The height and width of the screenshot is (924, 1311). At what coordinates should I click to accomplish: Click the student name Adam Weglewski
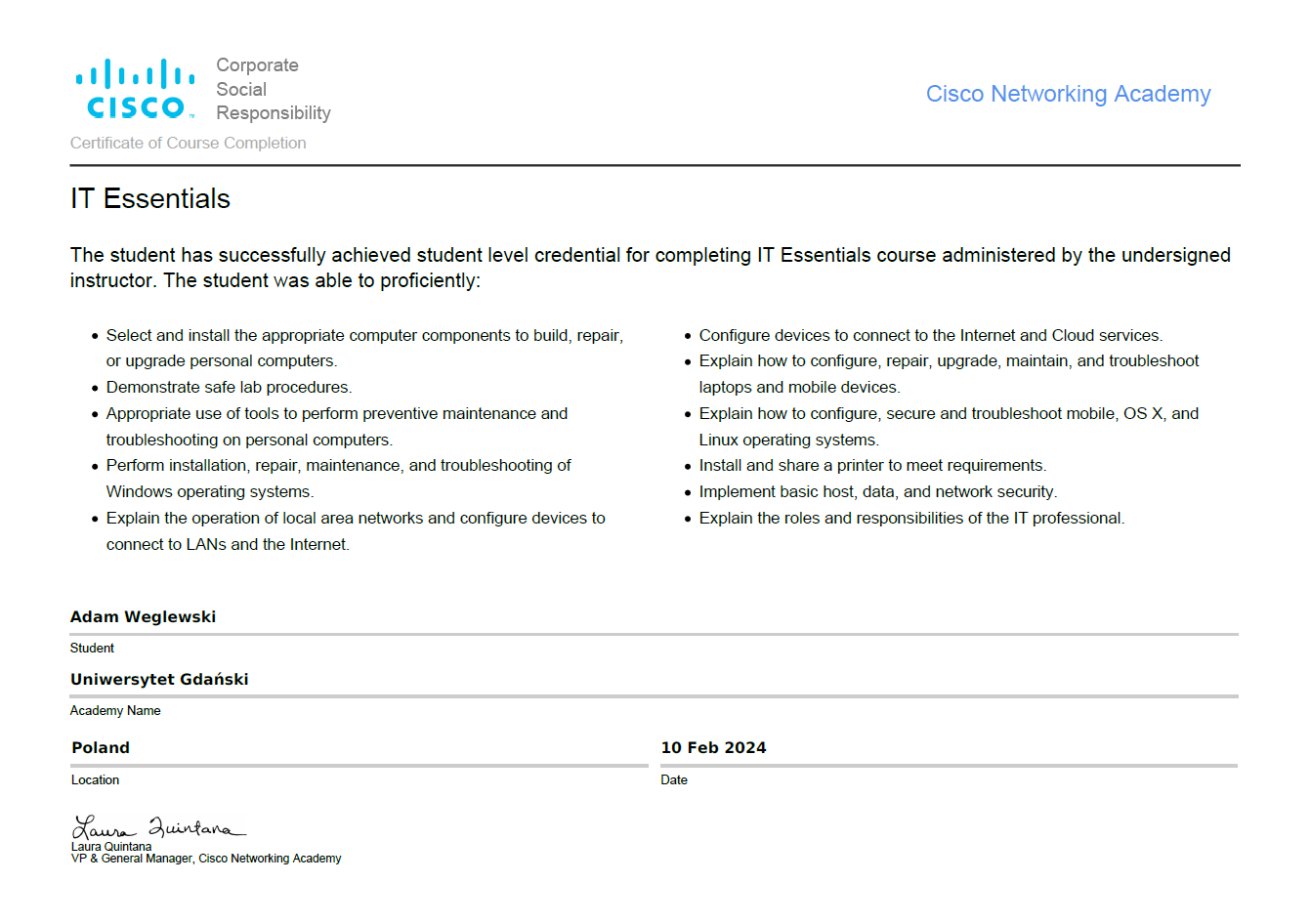coord(143,616)
